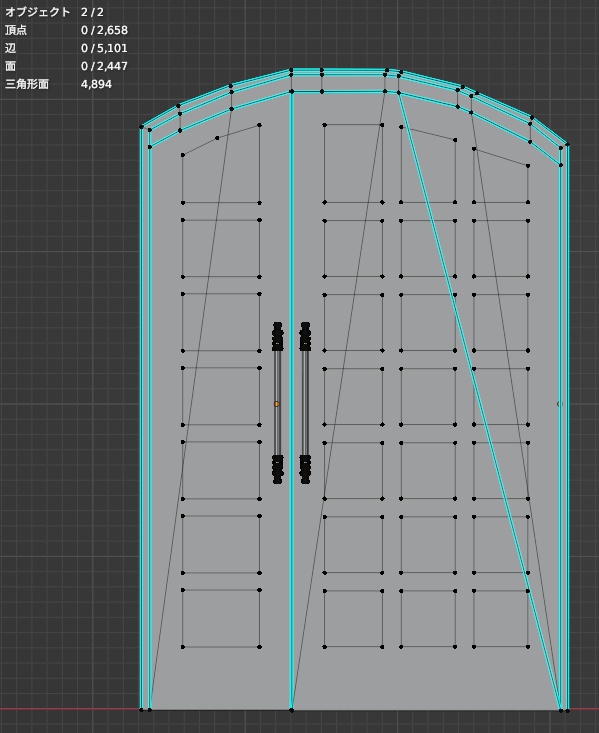Viewport: 599px width, 733px height.
Task: Click the 頂点 0 / 2,658 statistic
Action: (x=66, y=30)
